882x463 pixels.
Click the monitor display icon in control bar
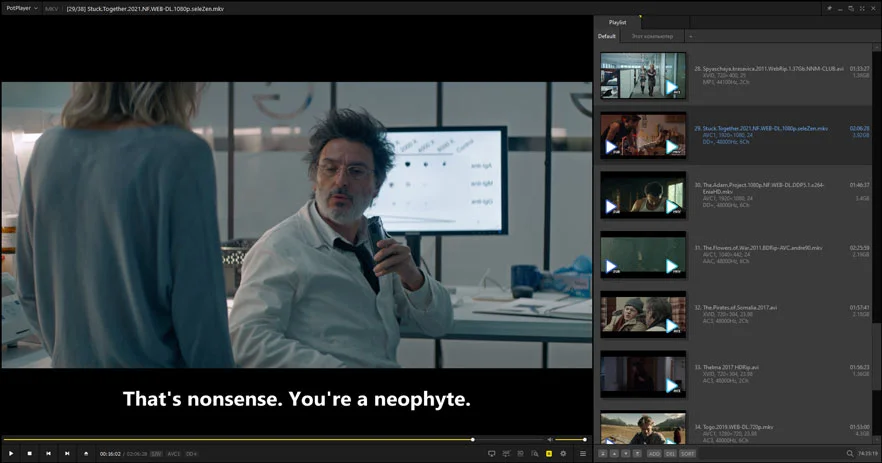[x=492, y=453]
